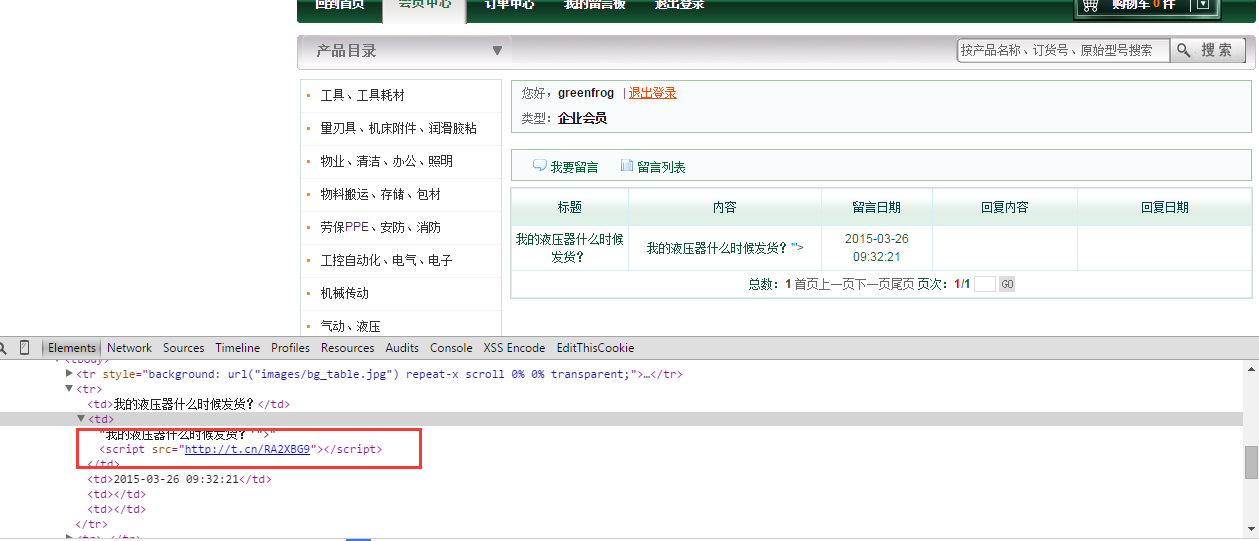Expand the tr node with bg_table.jpg style
Viewport: 1259px width, 541px height.
tap(69, 374)
